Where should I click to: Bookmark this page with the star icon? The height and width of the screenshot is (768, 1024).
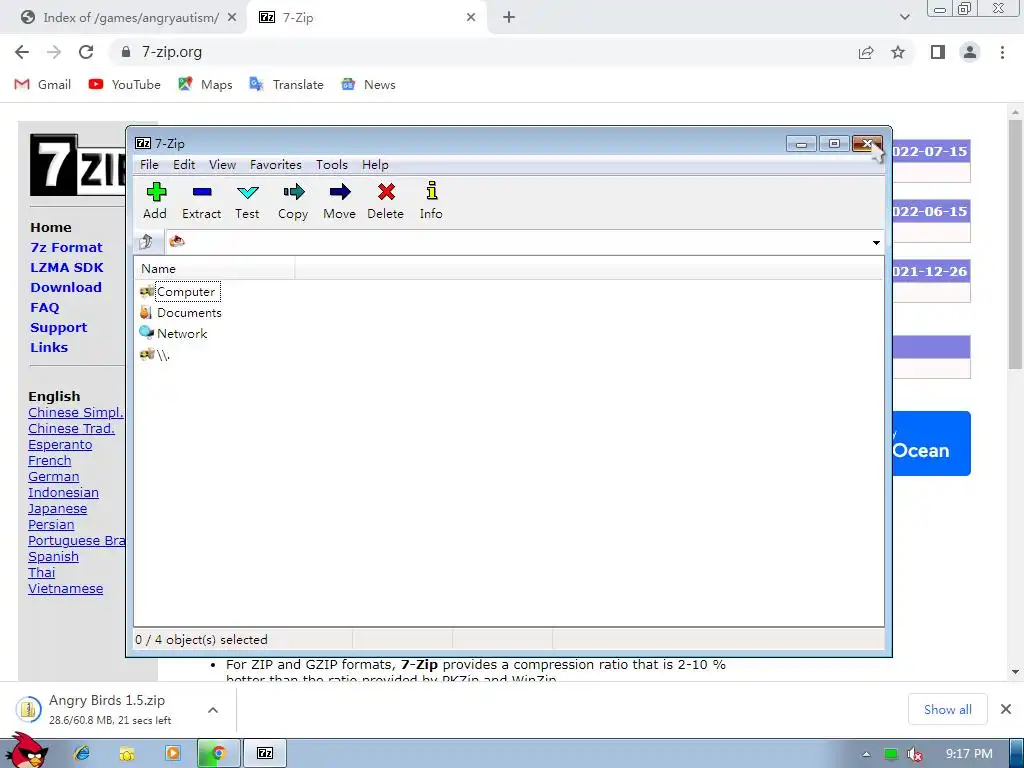pyautogui.click(x=898, y=52)
